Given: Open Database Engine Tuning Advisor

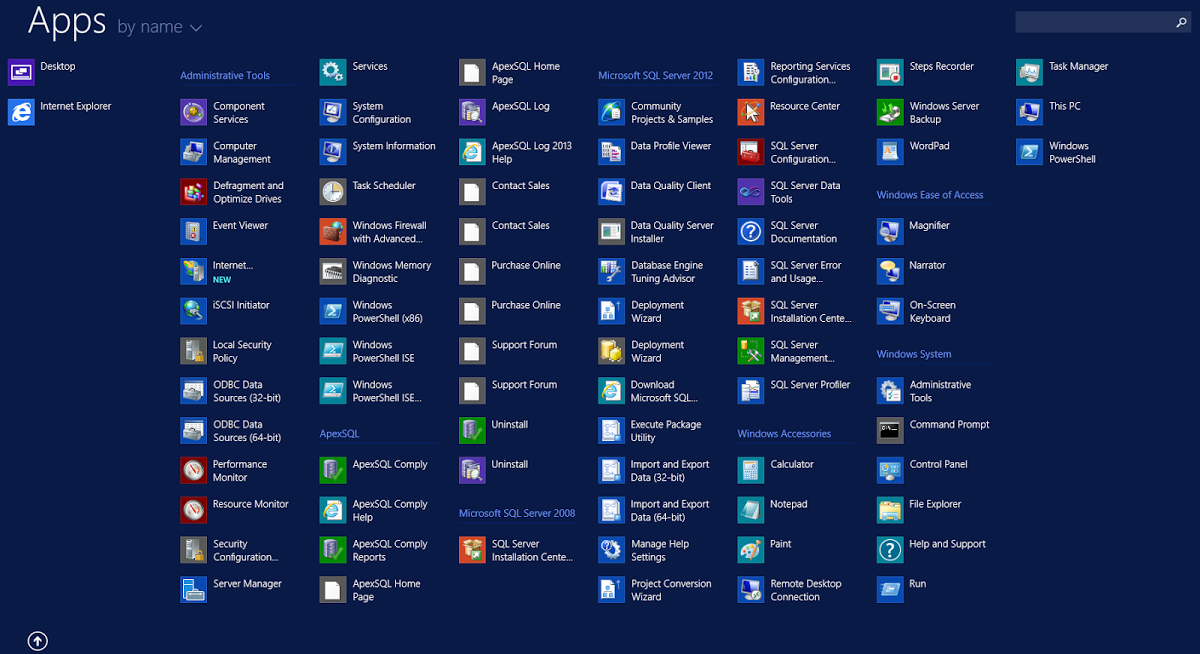Looking at the screenshot, I should [612, 272].
